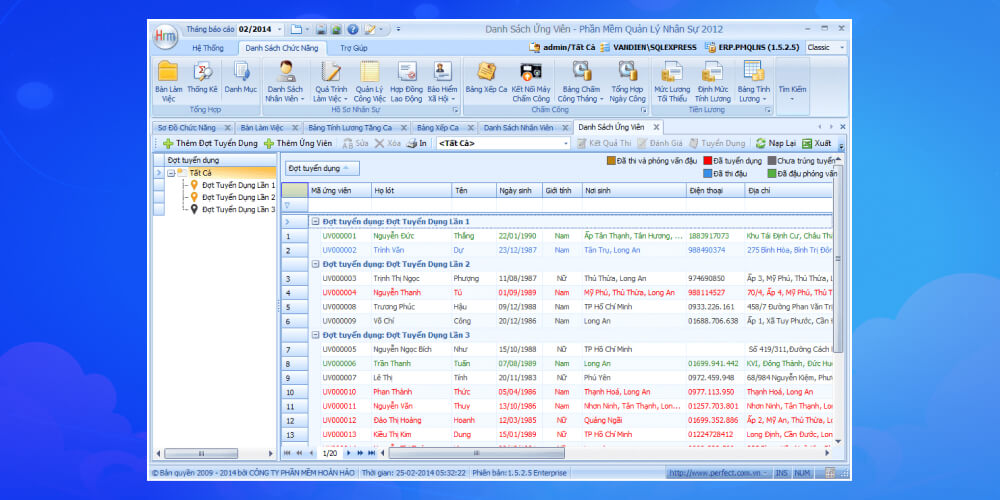
Task: Open Quản Lý Công Việc ribbon icon
Action: click(x=370, y=82)
